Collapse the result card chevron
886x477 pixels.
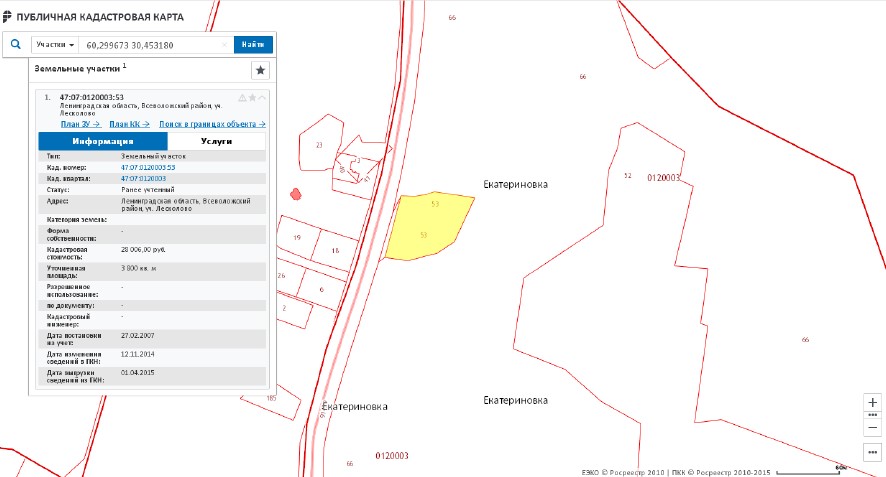pos(262,98)
